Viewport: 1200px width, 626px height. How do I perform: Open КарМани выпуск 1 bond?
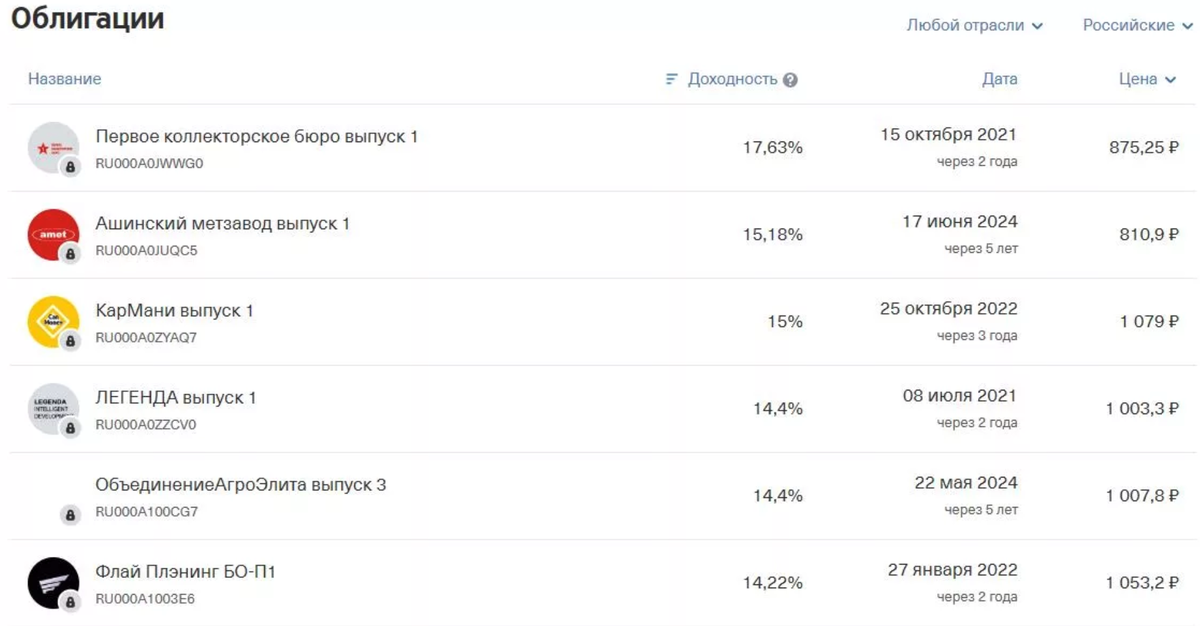[x=174, y=310]
